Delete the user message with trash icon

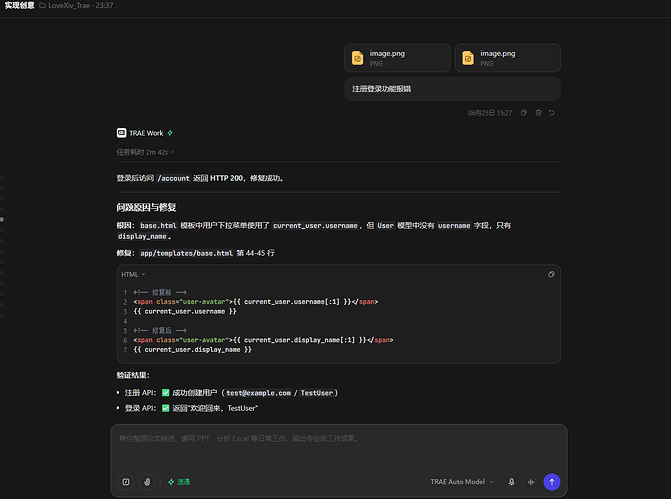[538, 113]
